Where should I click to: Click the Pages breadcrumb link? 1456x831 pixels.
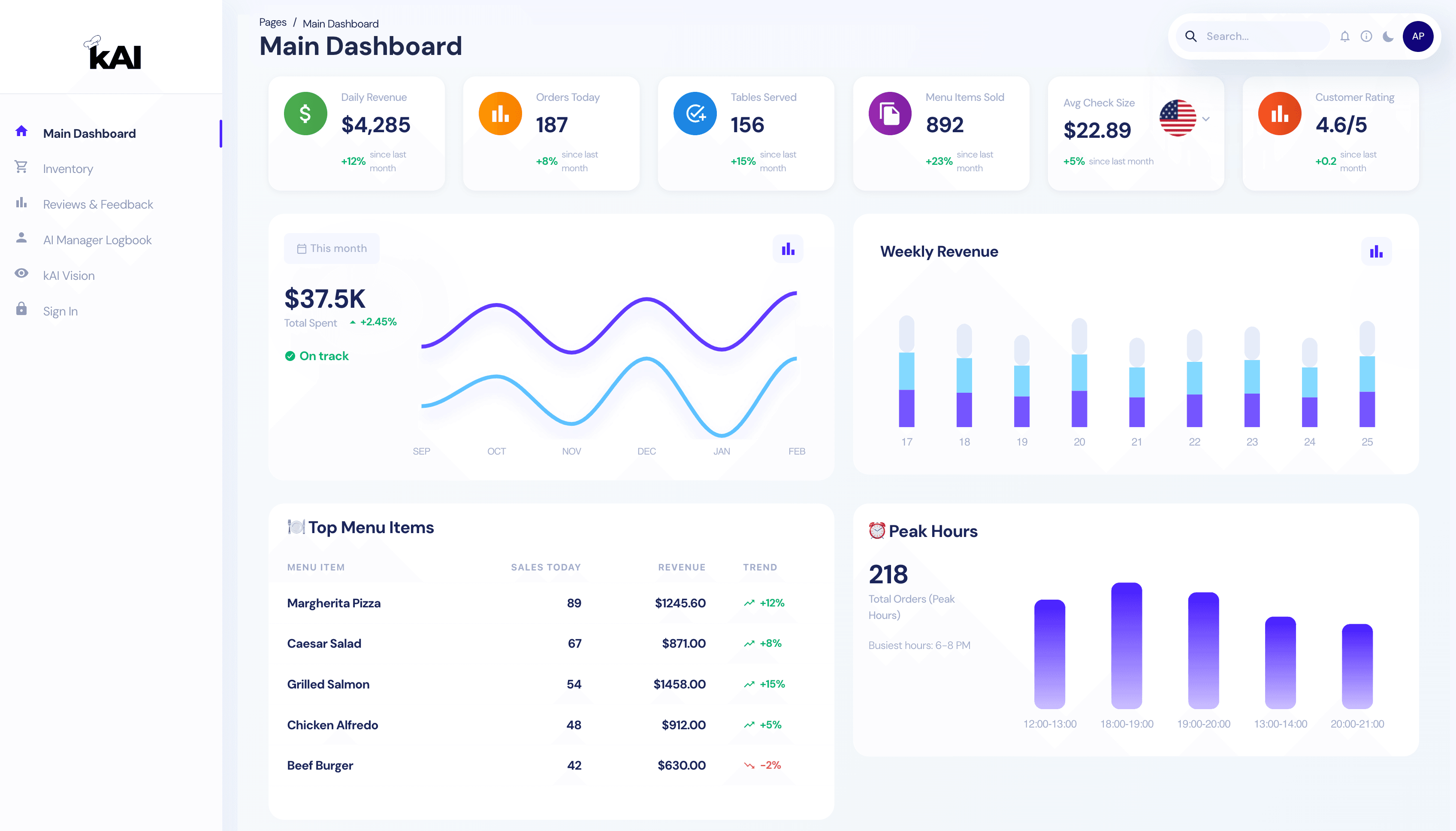point(272,22)
